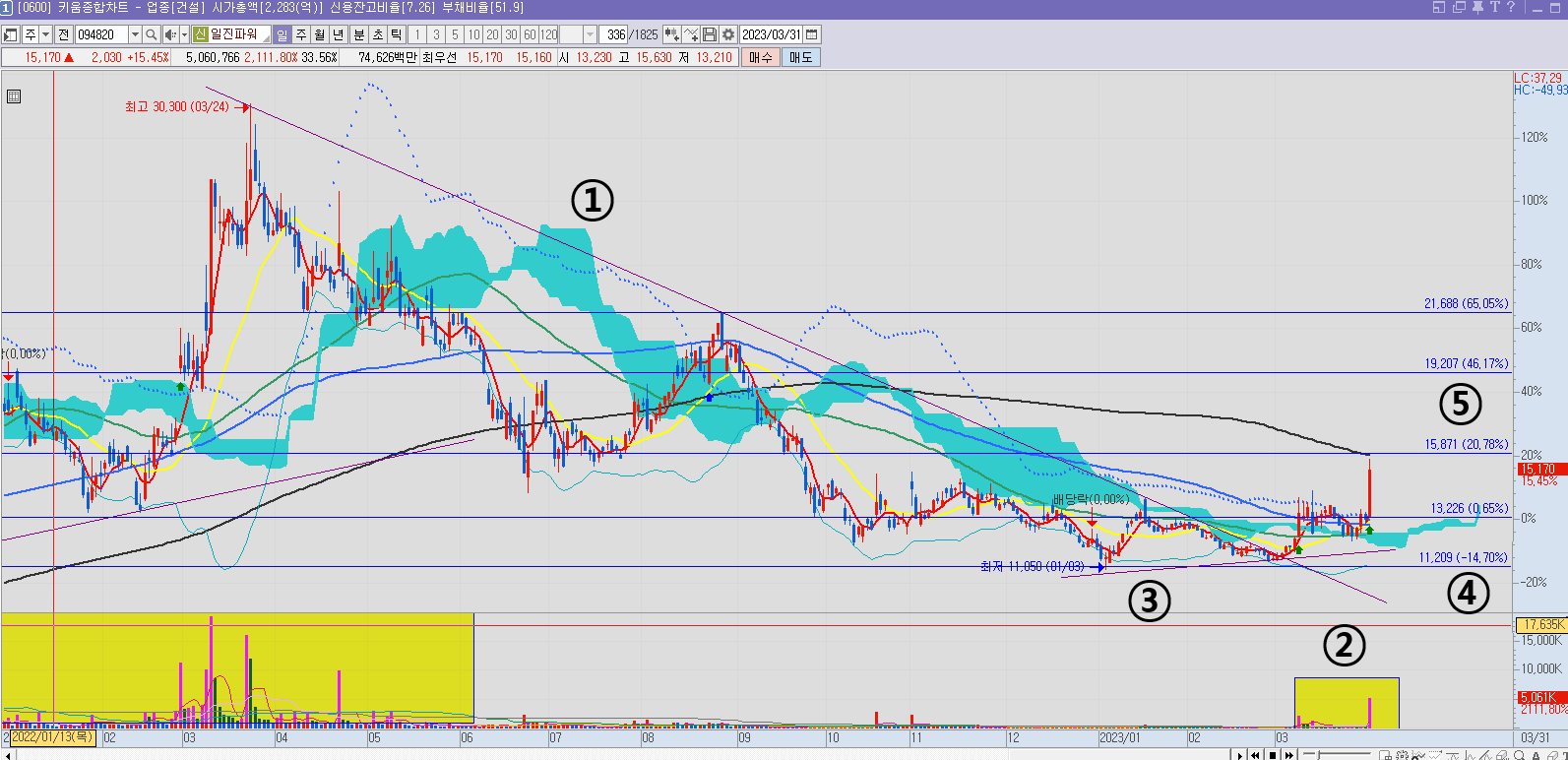Click the compare chart icon beside 1825

click(x=672, y=34)
